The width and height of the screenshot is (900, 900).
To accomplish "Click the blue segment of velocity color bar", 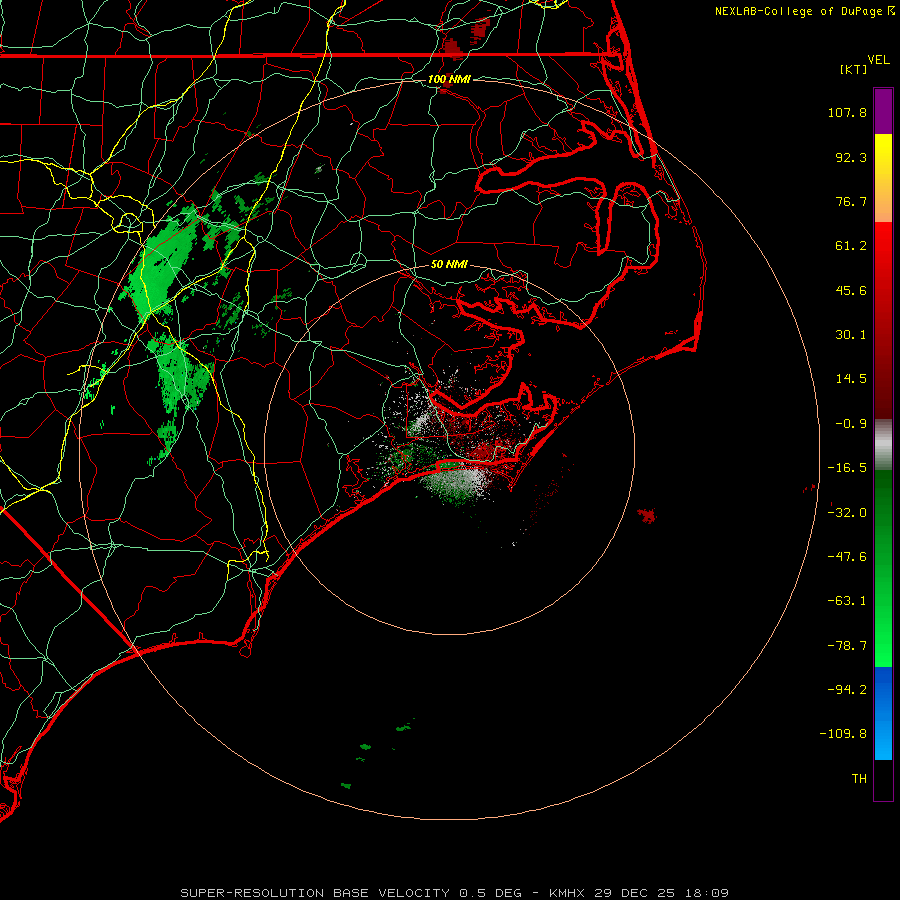I will [883, 713].
